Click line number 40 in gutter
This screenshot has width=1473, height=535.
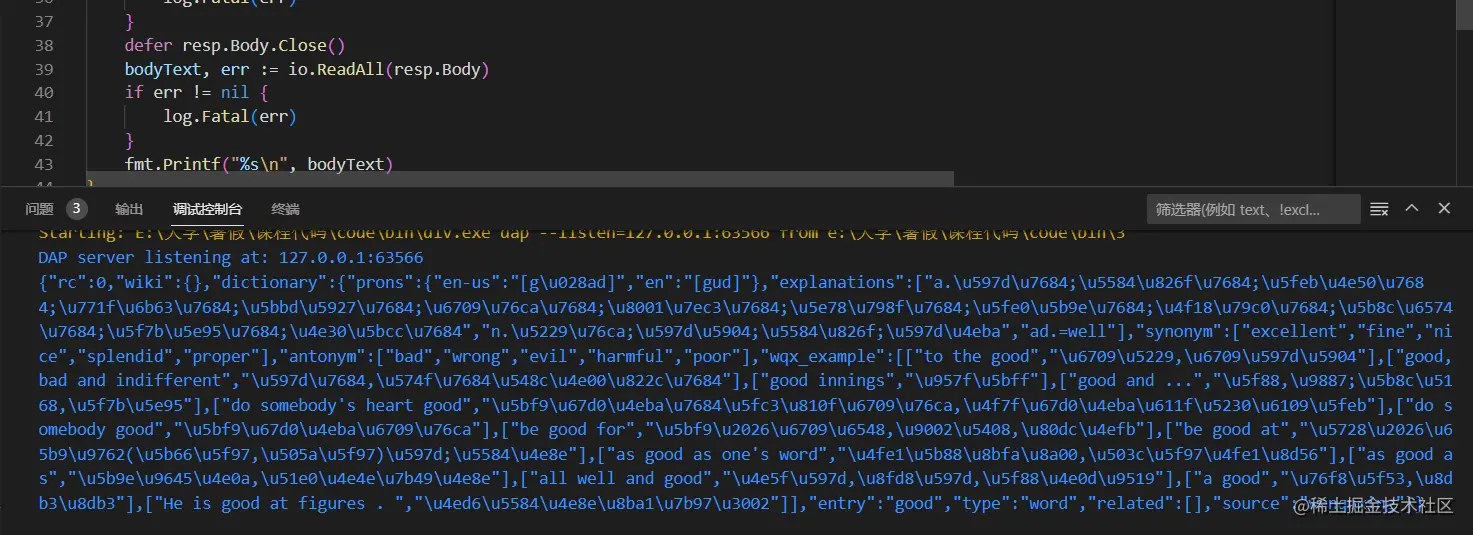(44, 92)
